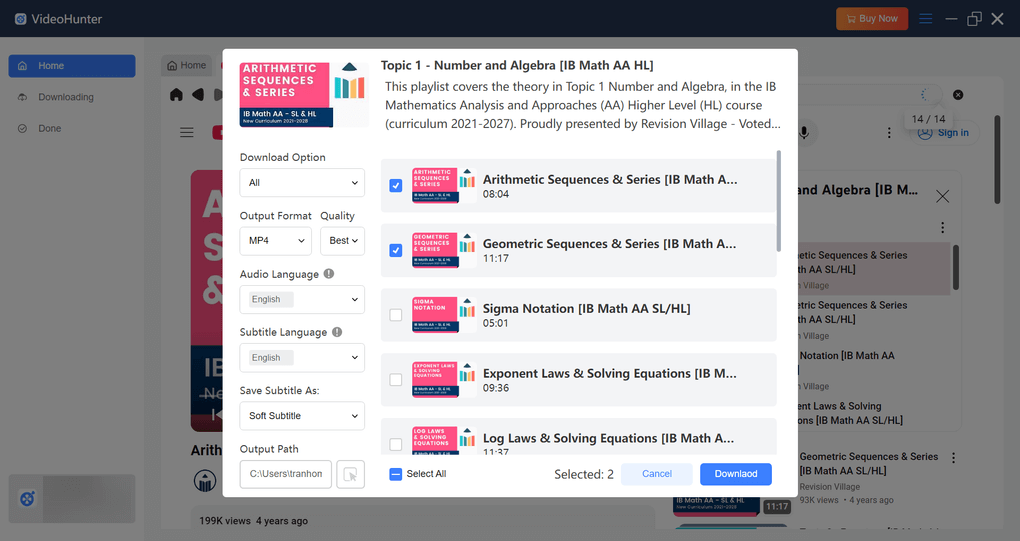This screenshot has height=541, width=1020.
Task: Open the Done section in the sidebar
Action: 50,128
